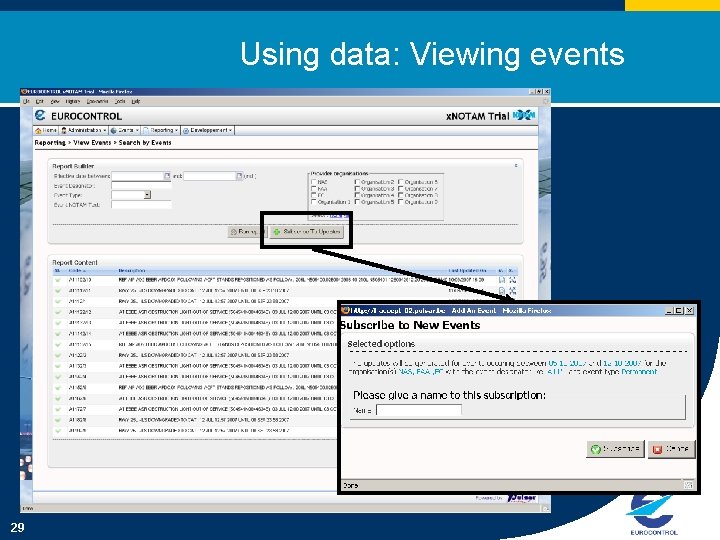Open the document icon in the first report row
Image resolution: width=720 pixels, height=540 pixels.
click(x=502, y=280)
